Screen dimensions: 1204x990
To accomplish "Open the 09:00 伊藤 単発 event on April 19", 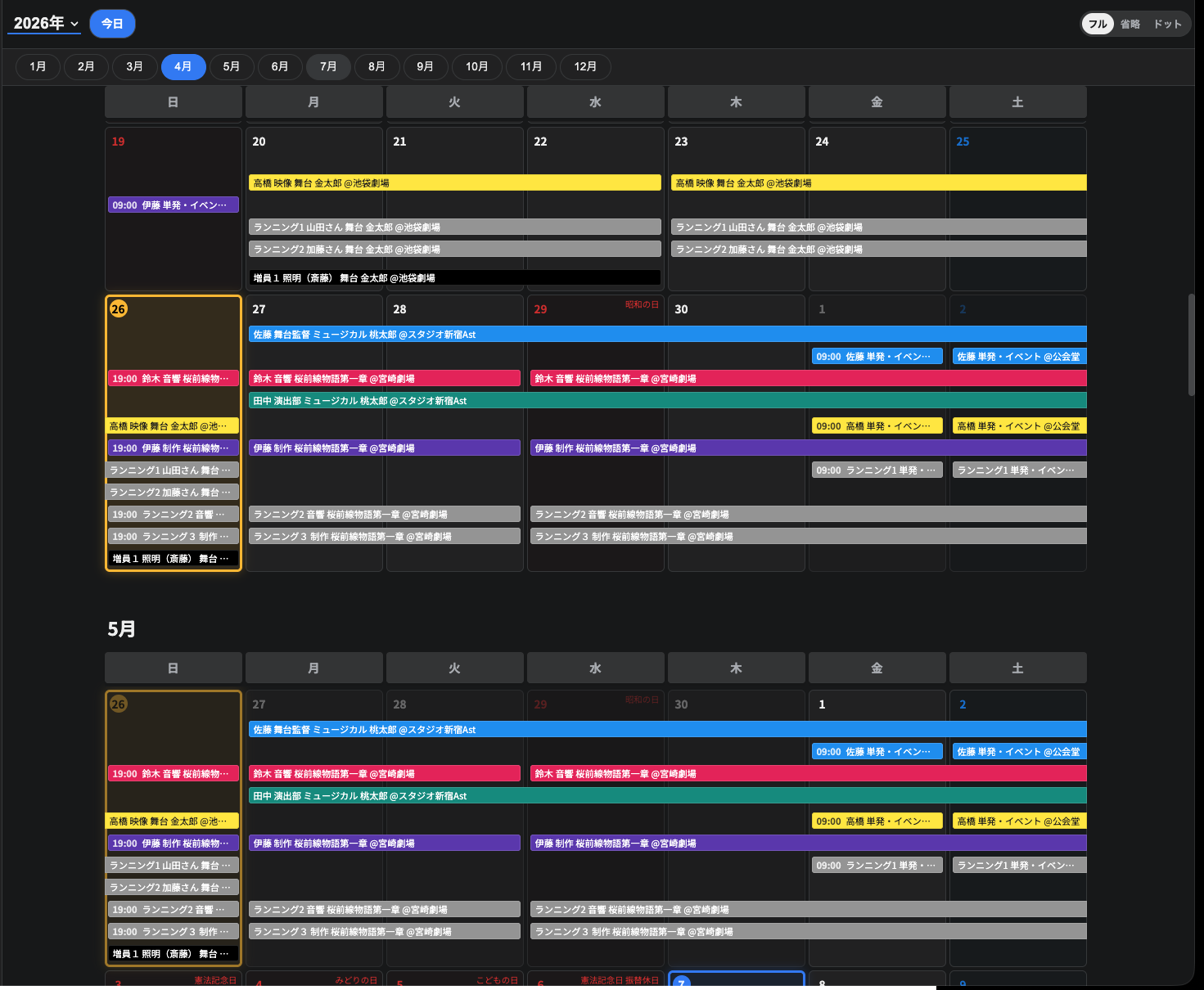I will coord(174,205).
